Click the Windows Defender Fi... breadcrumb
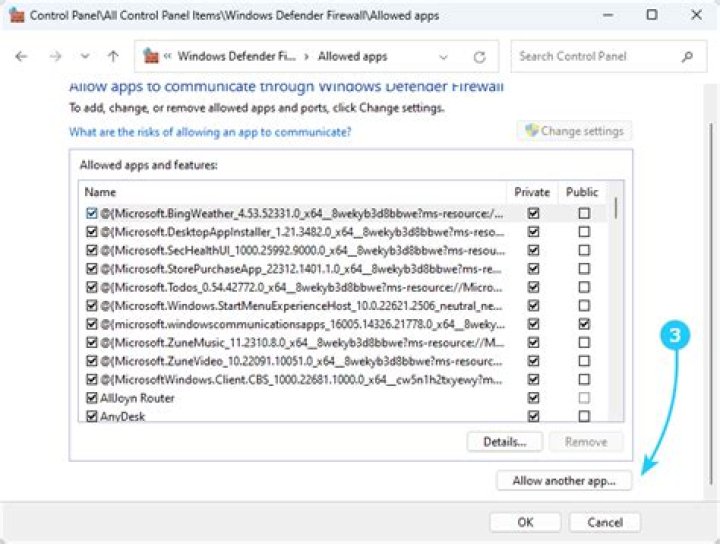 236,56
